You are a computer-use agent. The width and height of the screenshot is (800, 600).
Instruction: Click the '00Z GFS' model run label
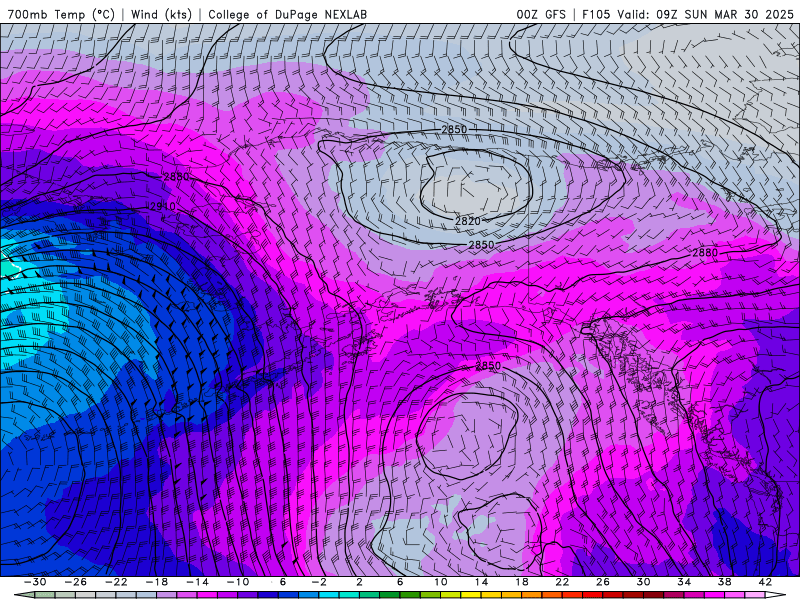pyautogui.click(x=541, y=14)
